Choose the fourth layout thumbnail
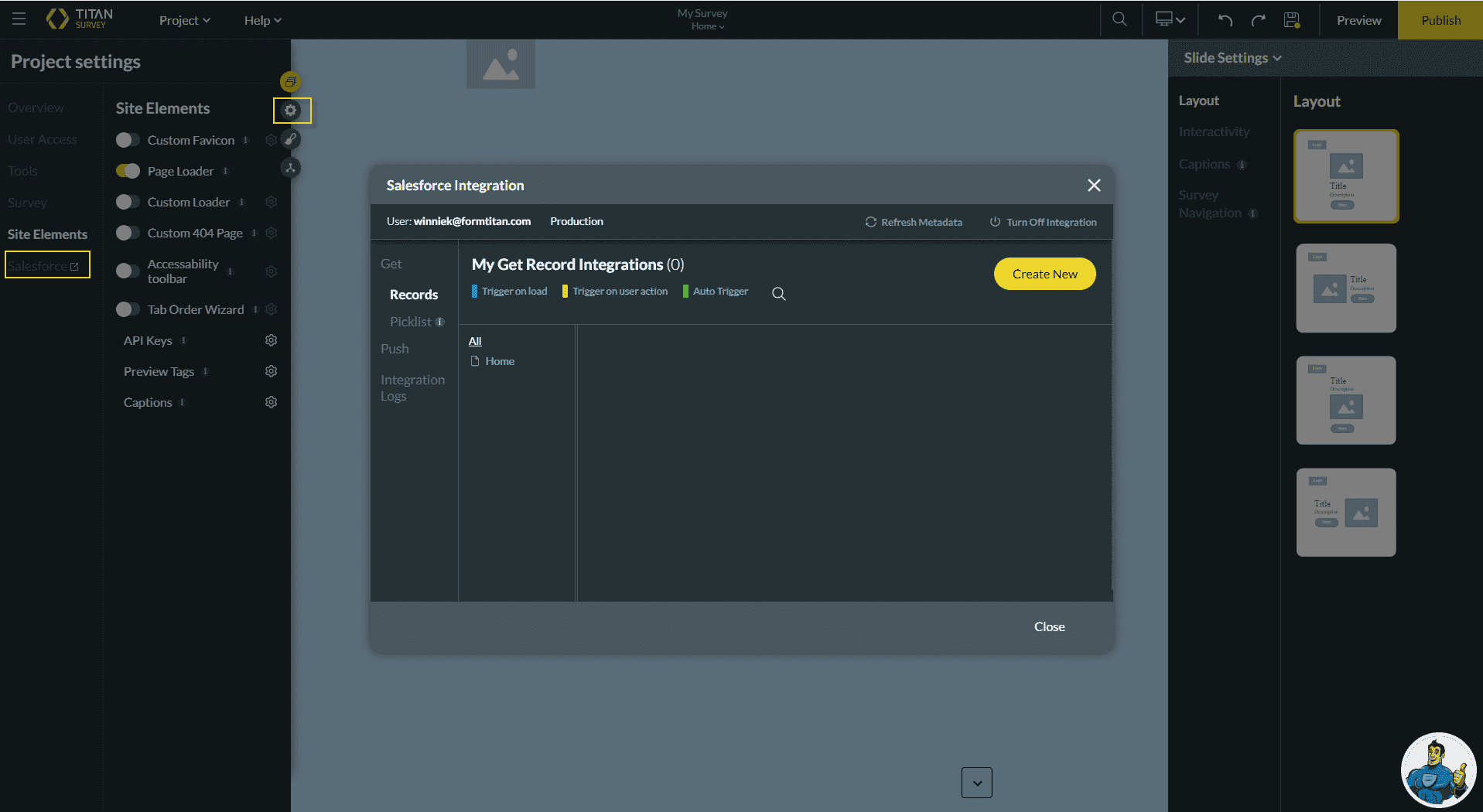The height and width of the screenshot is (812, 1483). tap(1346, 513)
